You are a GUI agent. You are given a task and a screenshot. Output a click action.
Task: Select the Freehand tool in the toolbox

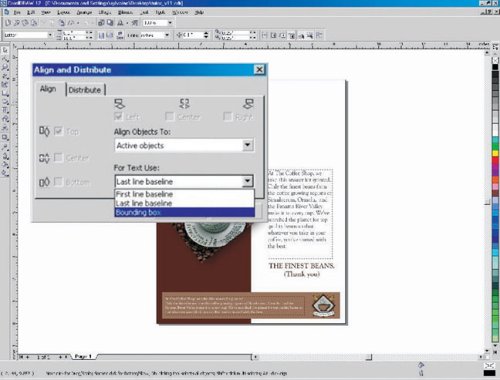(5, 76)
